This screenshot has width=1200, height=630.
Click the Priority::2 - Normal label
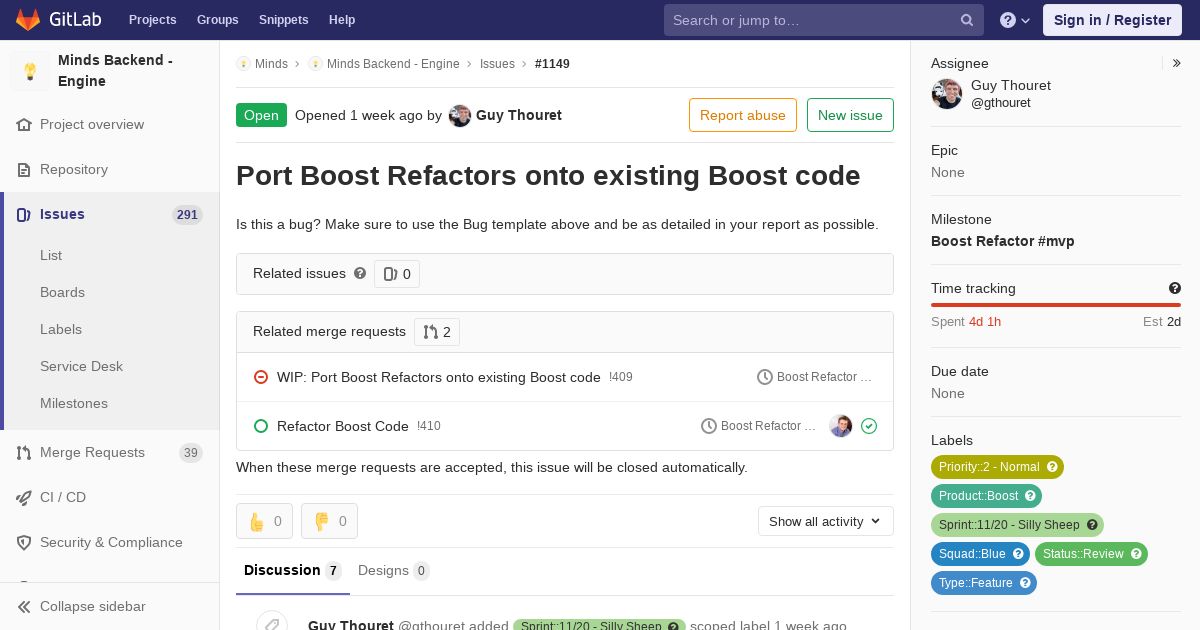pos(997,467)
